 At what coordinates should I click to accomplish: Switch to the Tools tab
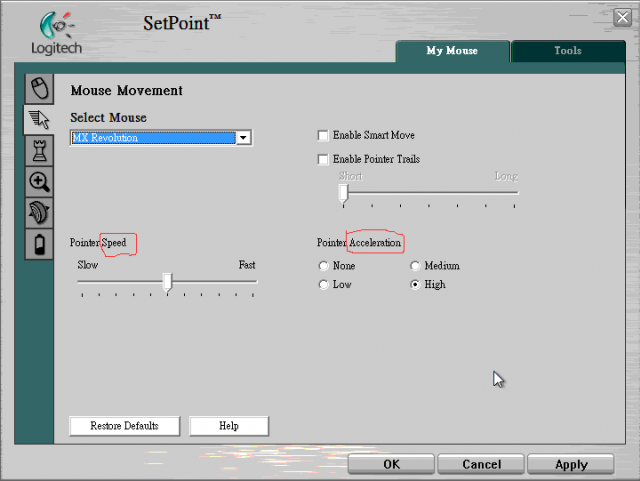[x=568, y=51]
